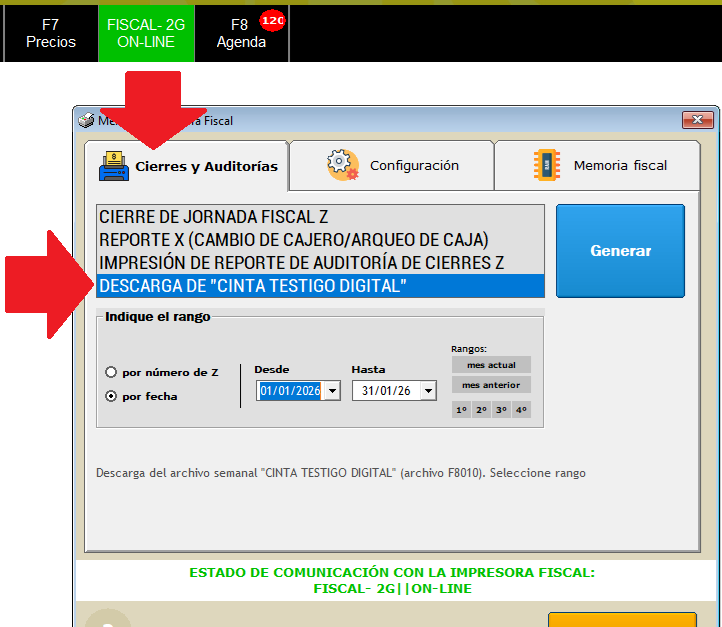
Task: Select REPORTE X (CAMBIO DE CAJERO/ARQUEO DE CAJA)
Action: (x=320, y=240)
